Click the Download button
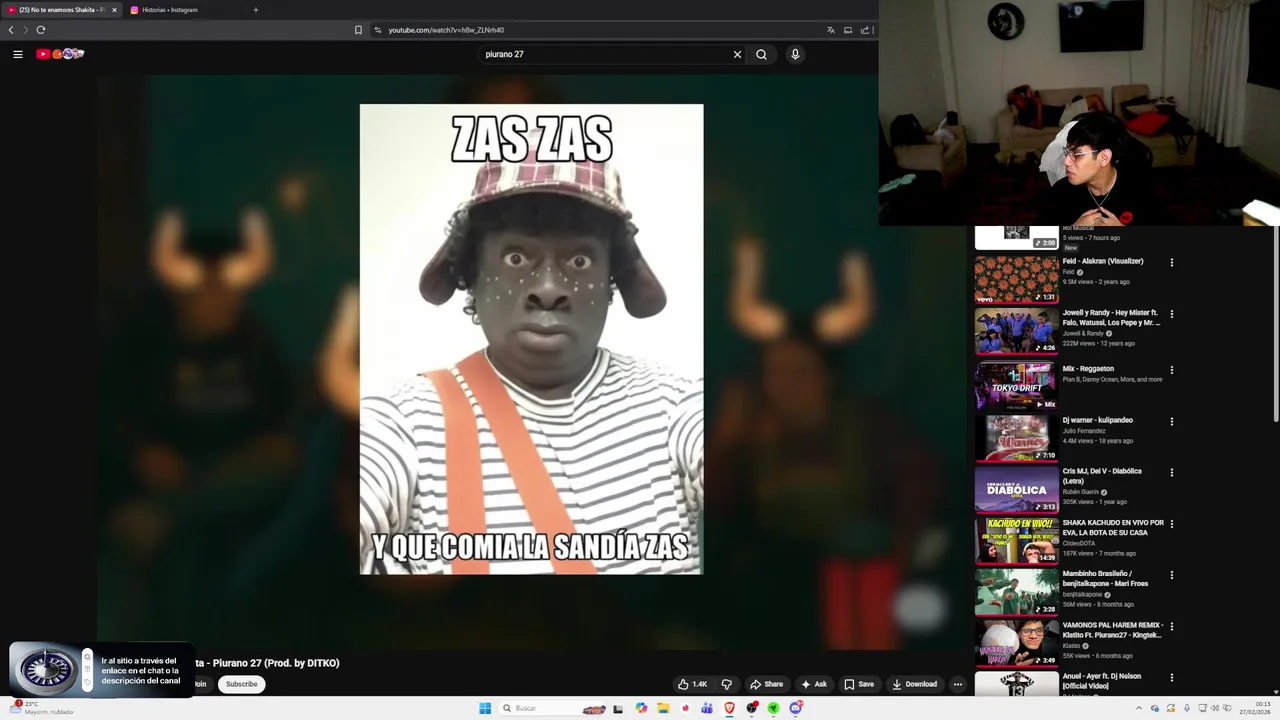This screenshot has height=720, width=1280. [x=914, y=684]
